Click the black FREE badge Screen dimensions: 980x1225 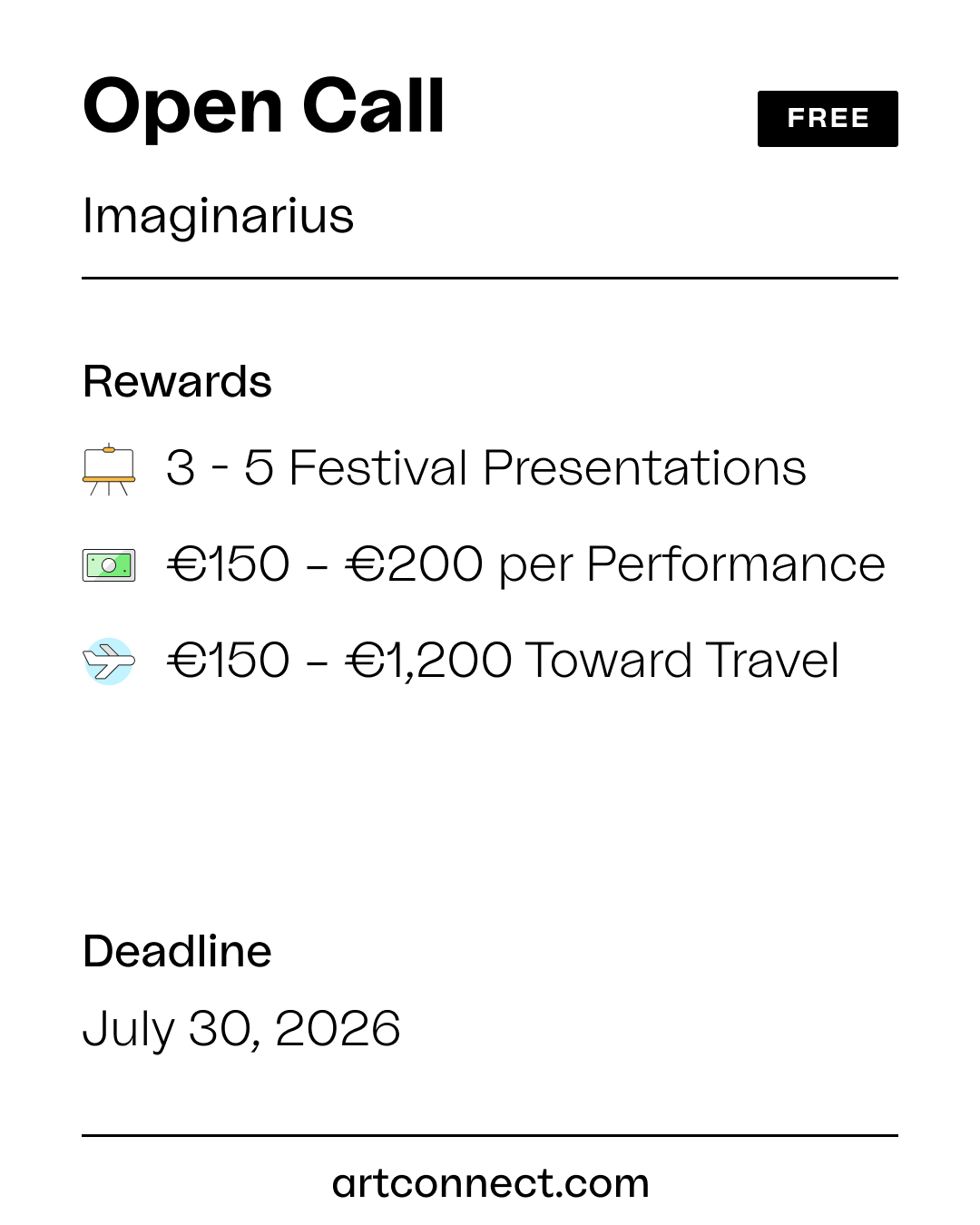(x=828, y=119)
